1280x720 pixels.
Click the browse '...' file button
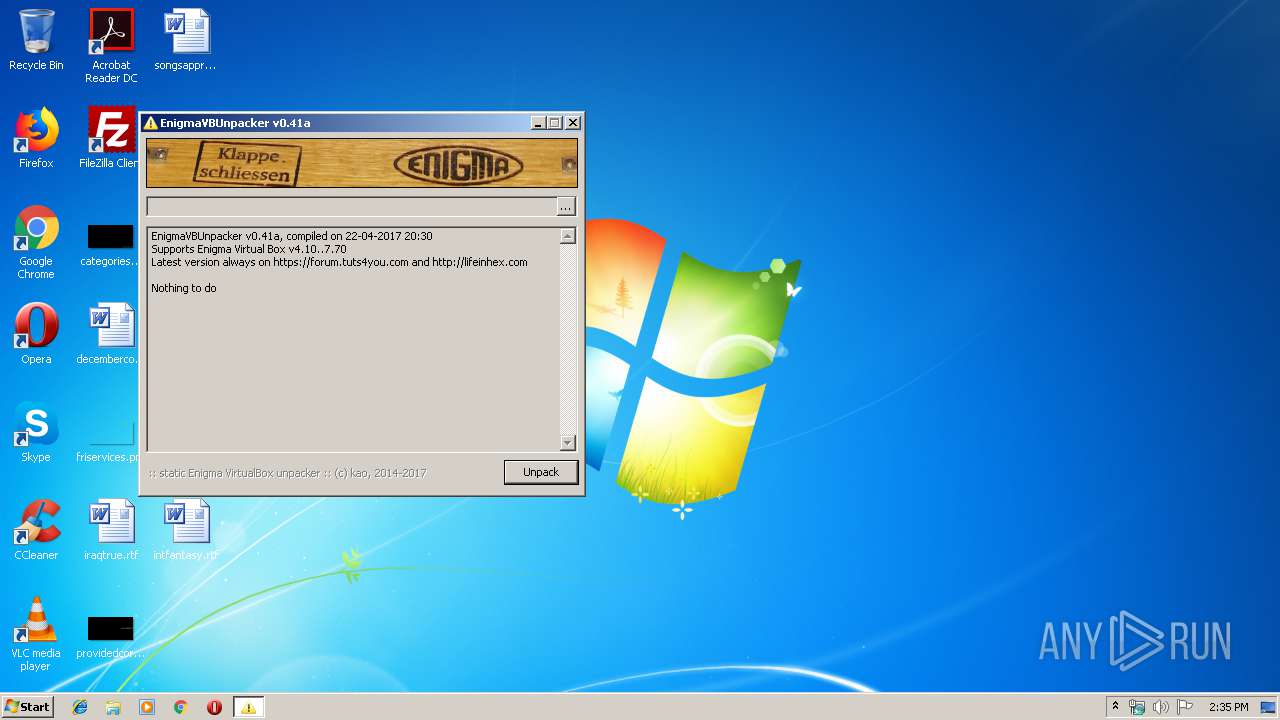[x=566, y=207]
